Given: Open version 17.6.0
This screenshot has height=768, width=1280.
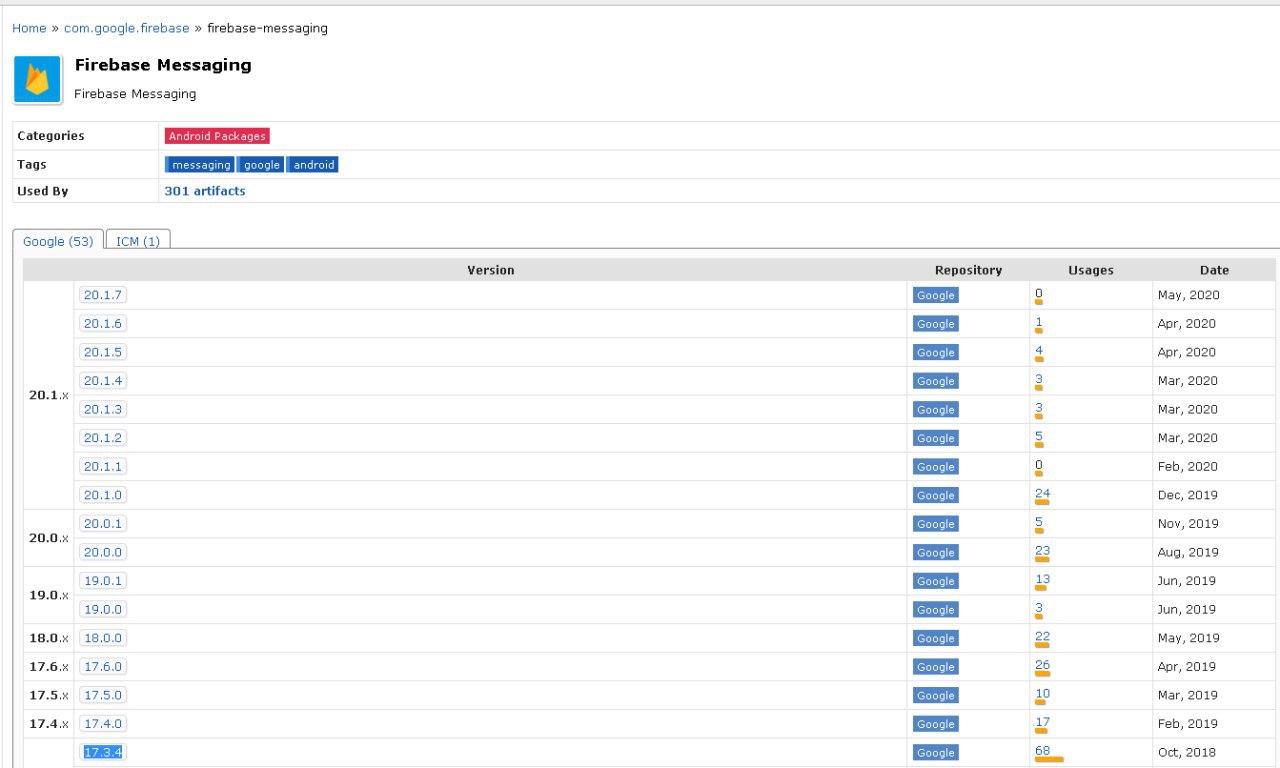Looking at the screenshot, I should pos(103,666).
